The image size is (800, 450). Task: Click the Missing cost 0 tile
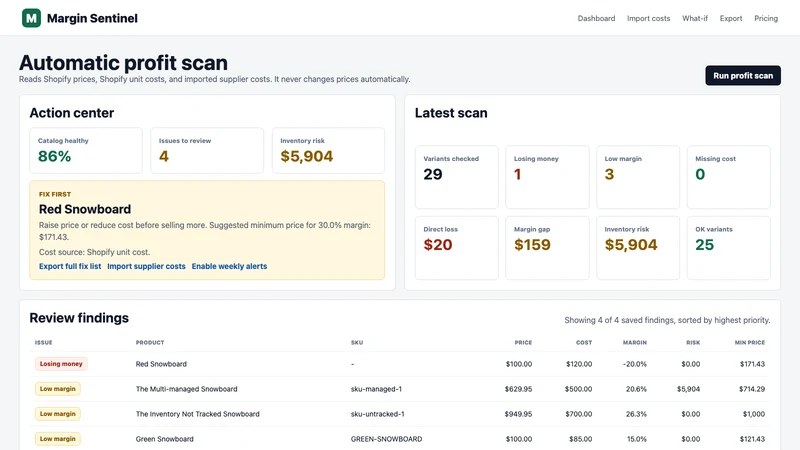click(729, 177)
